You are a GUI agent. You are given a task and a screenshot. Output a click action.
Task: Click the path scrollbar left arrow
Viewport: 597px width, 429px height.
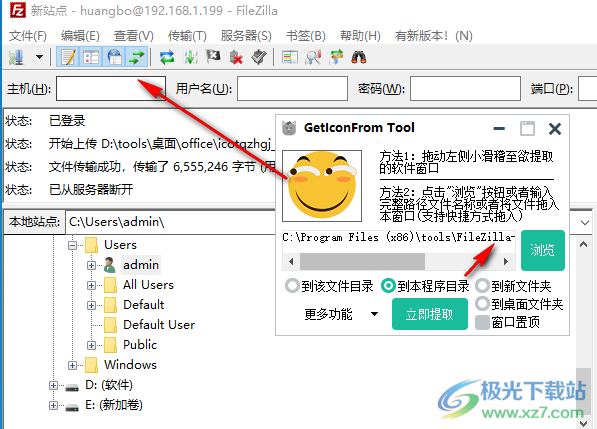[x=291, y=262]
